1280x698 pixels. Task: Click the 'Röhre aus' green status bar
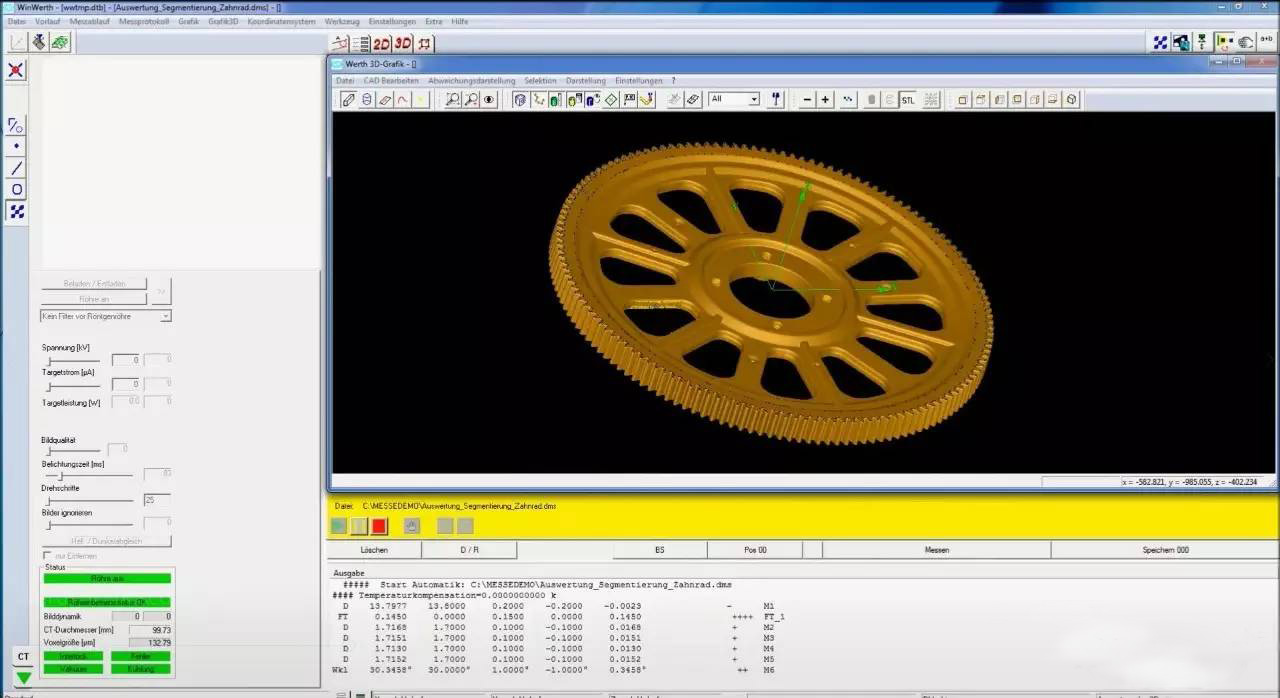point(107,578)
